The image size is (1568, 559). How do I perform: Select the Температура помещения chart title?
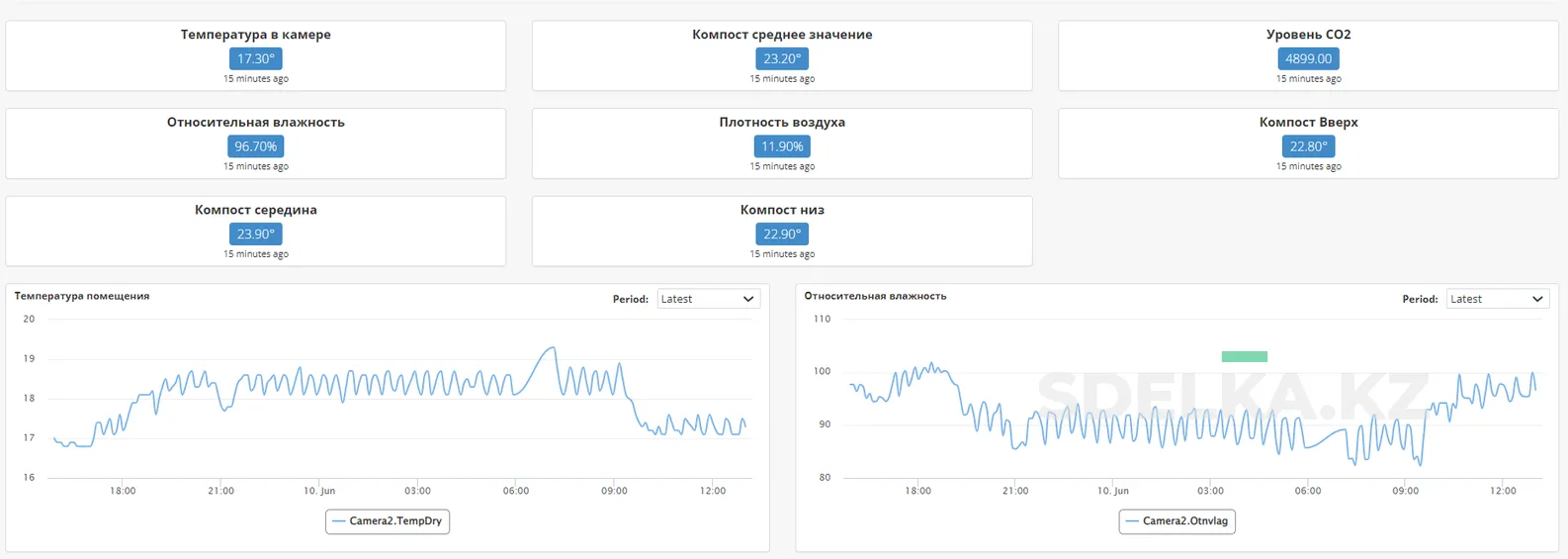[82, 296]
